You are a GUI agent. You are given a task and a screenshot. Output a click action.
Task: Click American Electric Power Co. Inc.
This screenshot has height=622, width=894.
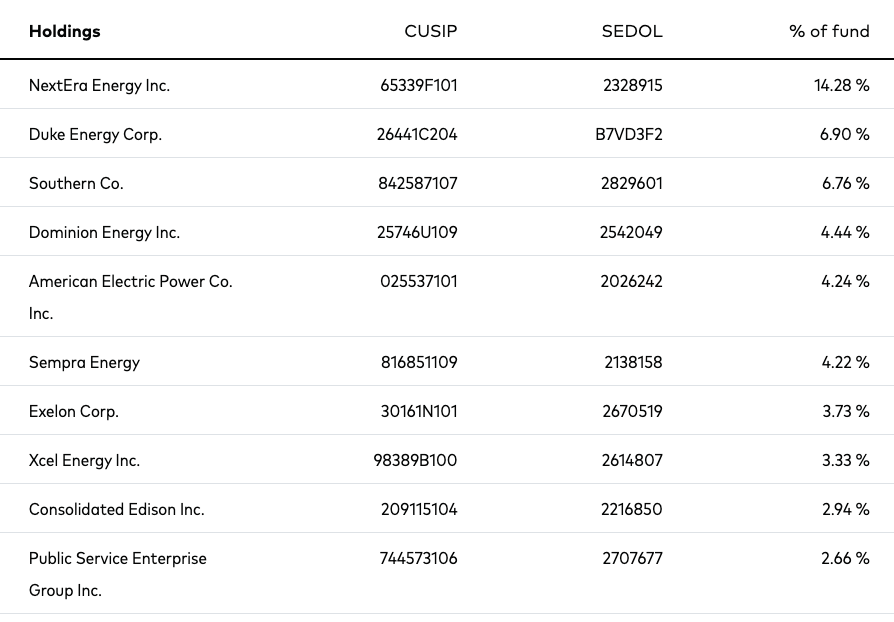pos(131,297)
